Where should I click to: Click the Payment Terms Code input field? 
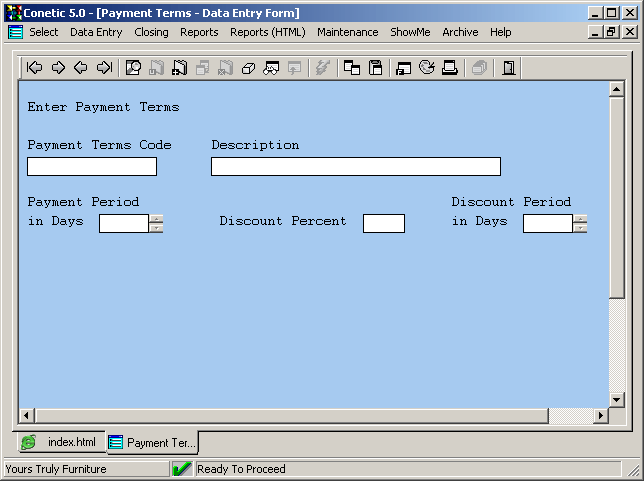point(92,166)
